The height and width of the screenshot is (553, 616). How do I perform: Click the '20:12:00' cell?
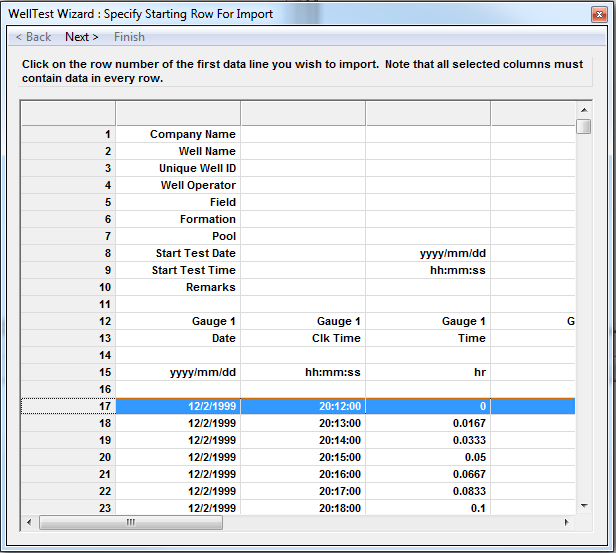(x=303, y=406)
